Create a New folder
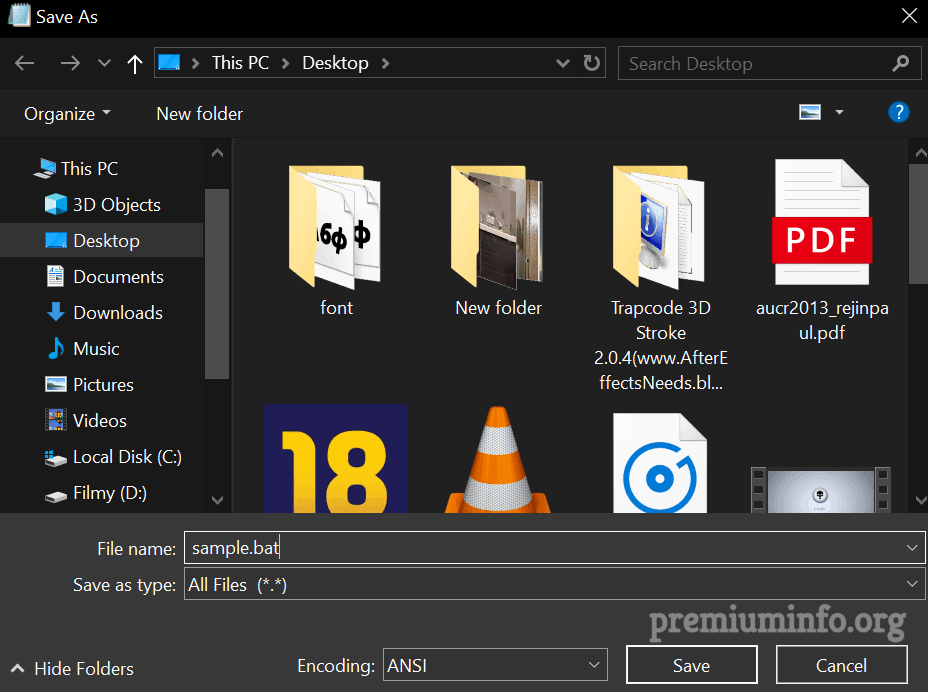The height and width of the screenshot is (692, 928). (199, 114)
